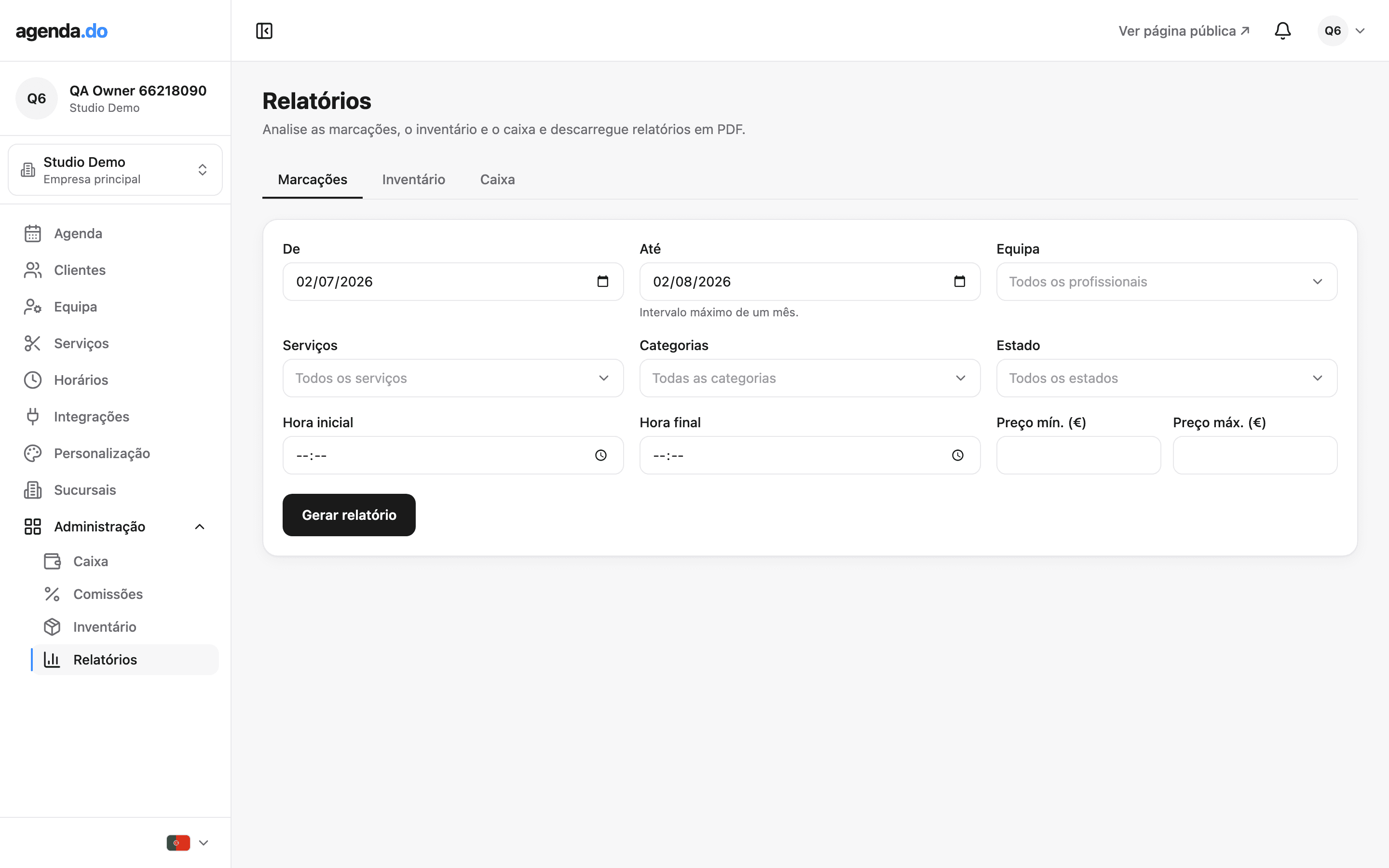Open the Equipa professionals dropdown
The width and height of the screenshot is (1389, 868).
(1167, 282)
